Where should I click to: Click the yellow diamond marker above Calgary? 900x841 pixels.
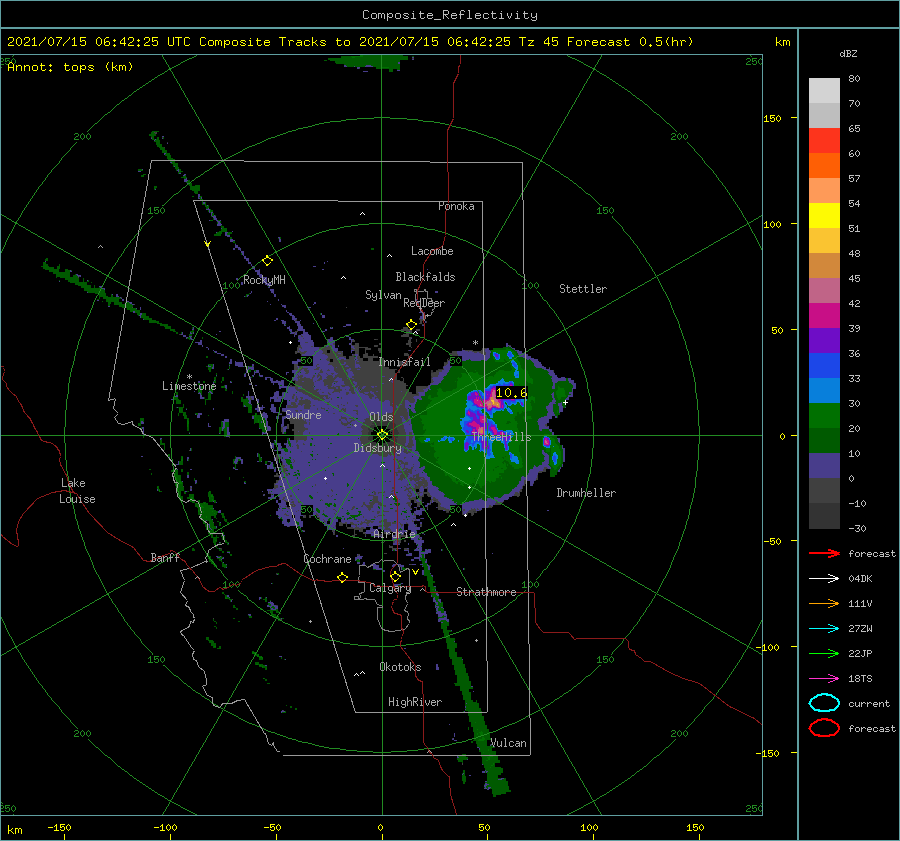(x=395, y=576)
